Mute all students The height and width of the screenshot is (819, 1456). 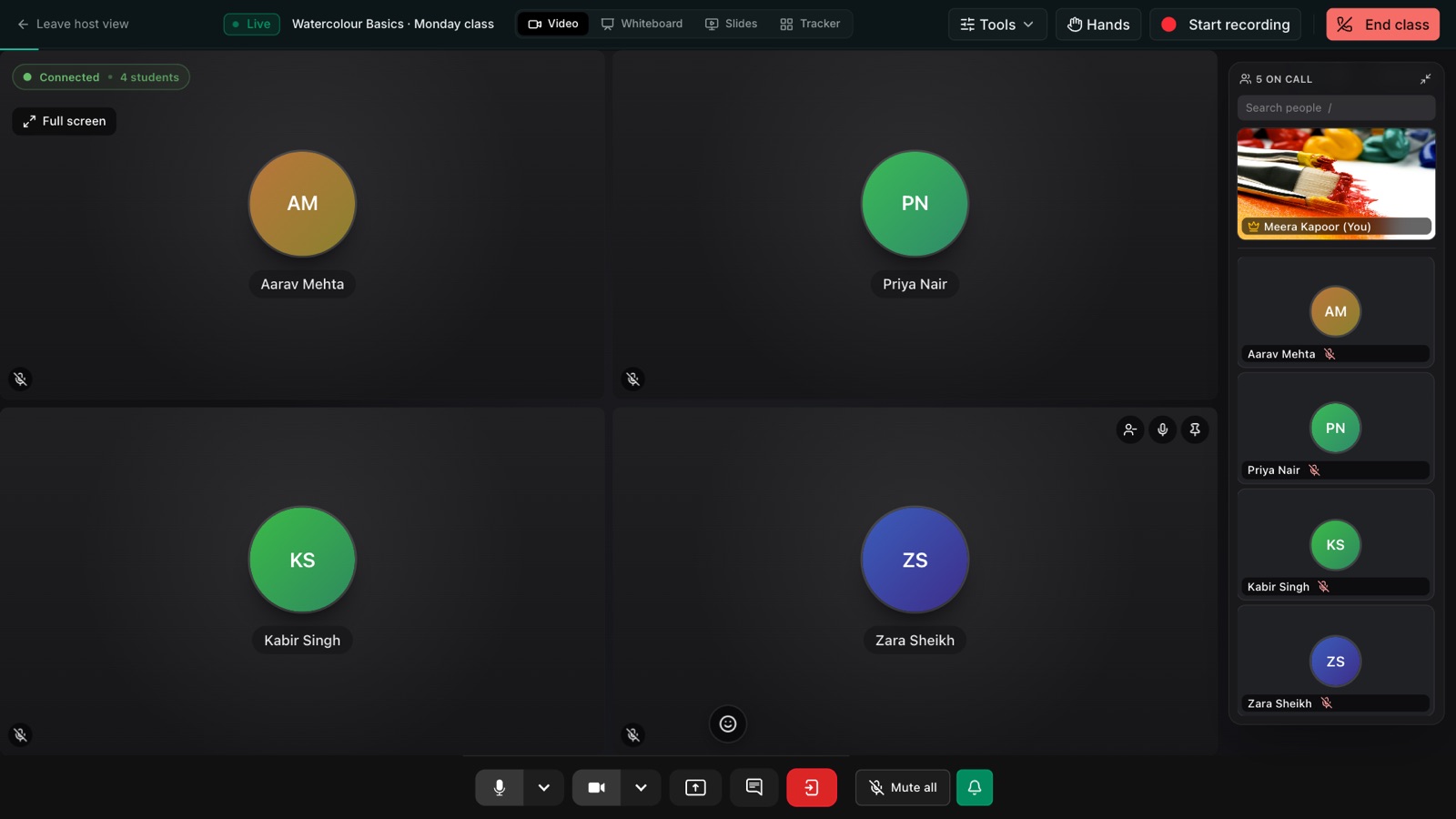(903, 788)
